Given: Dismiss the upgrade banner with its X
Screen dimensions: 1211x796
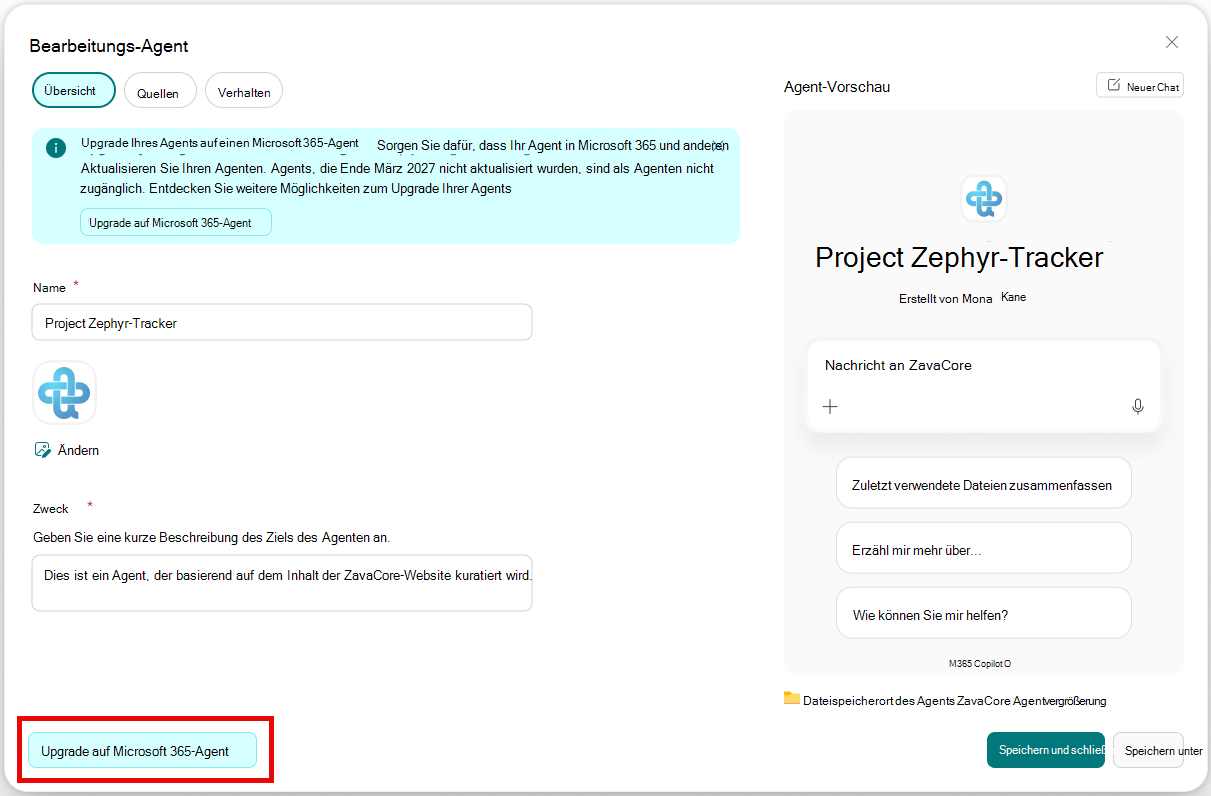Looking at the screenshot, I should [717, 146].
